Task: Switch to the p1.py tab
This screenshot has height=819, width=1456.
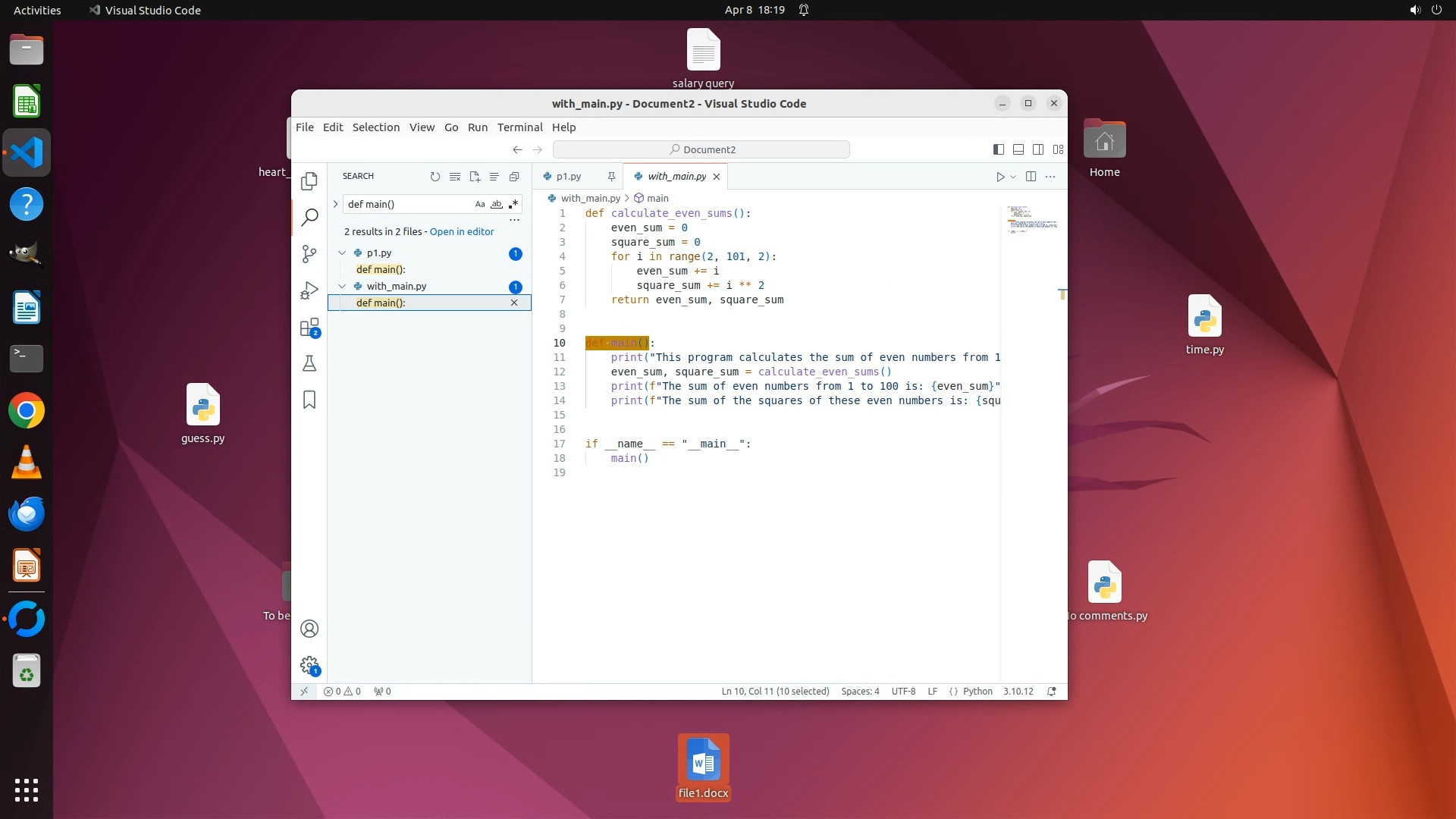Action: pos(568,177)
